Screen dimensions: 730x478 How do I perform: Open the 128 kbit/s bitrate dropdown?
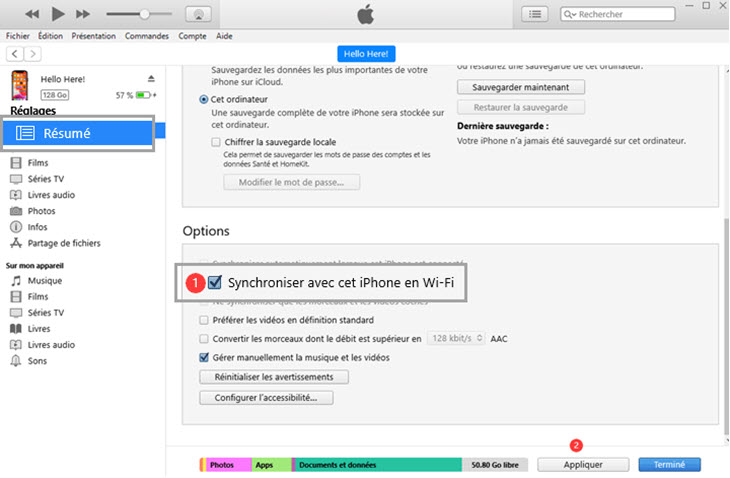456,338
